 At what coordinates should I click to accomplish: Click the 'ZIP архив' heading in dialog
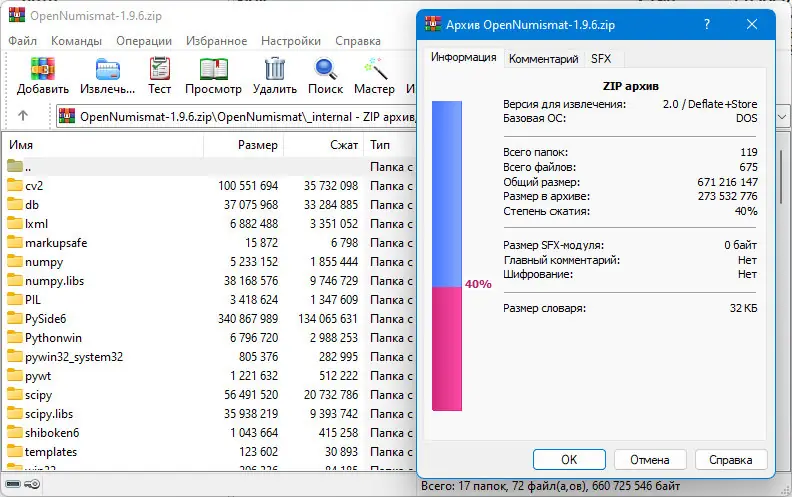[631, 86]
